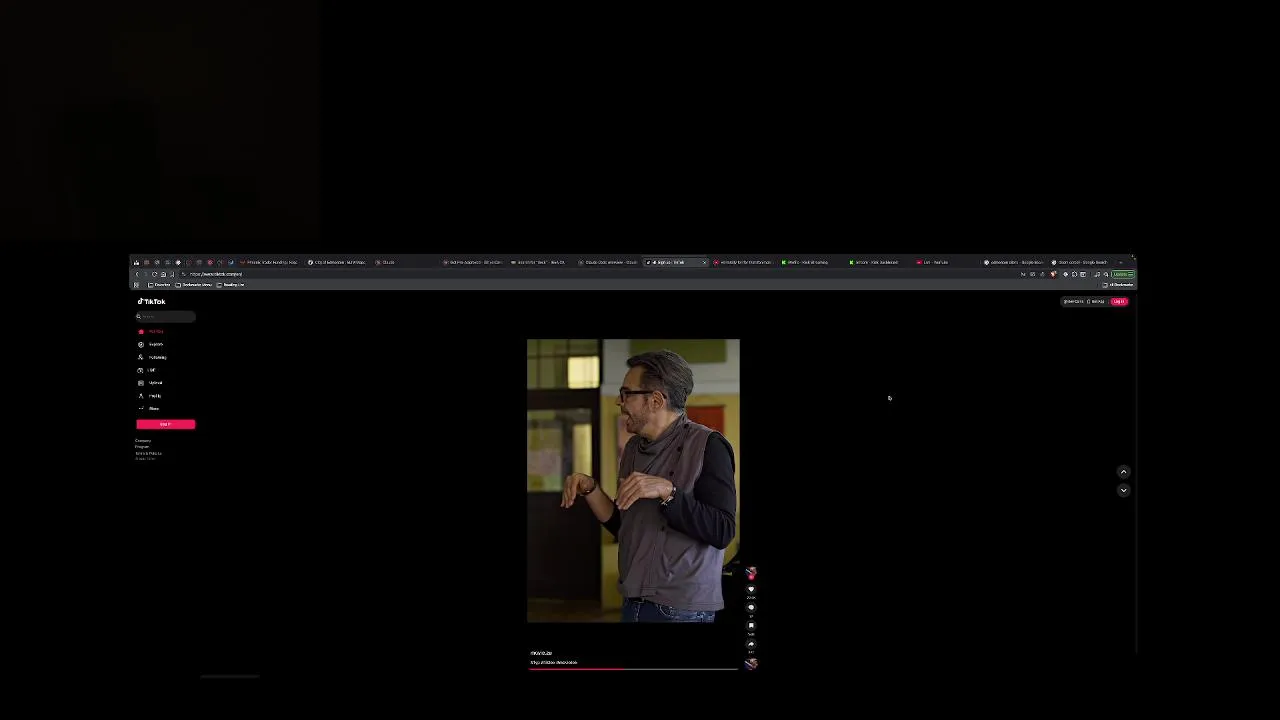1280x720 pixels.
Task: Click the Brave Shields lion icon
Action: (1053, 274)
